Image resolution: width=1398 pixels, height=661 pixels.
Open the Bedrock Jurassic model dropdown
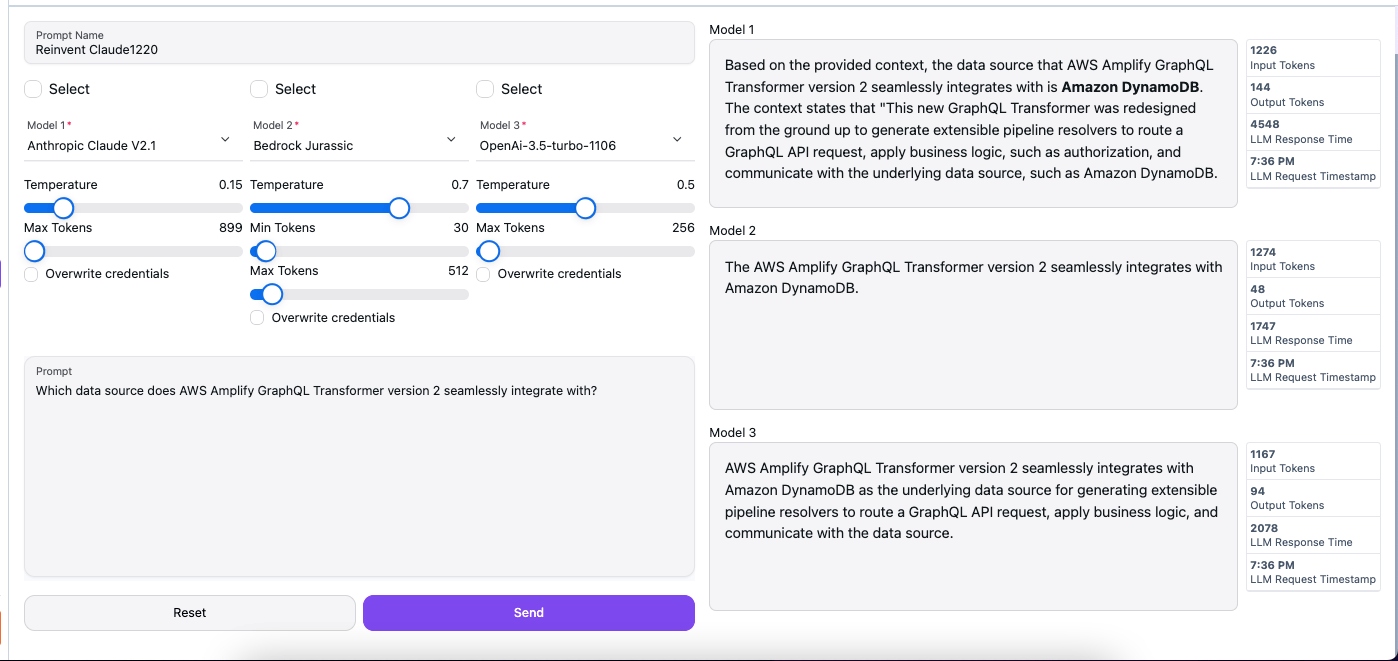pos(359,139)
